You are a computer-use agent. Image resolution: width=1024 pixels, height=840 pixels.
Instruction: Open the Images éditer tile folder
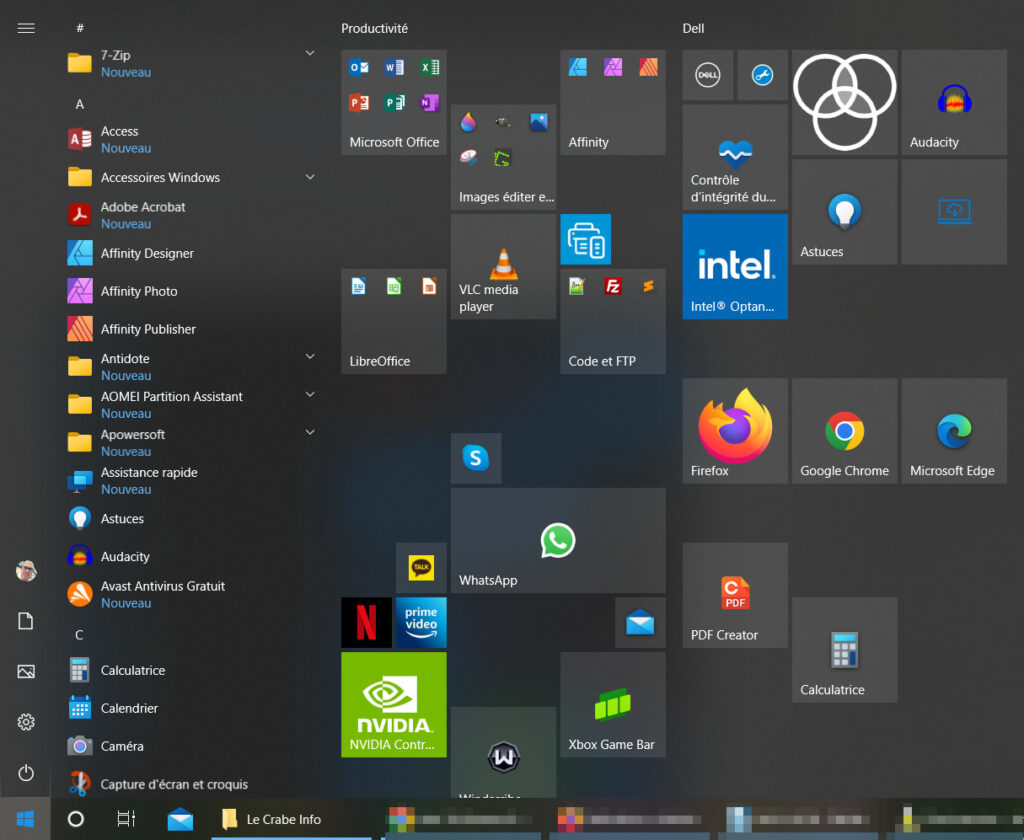point(503,157)
